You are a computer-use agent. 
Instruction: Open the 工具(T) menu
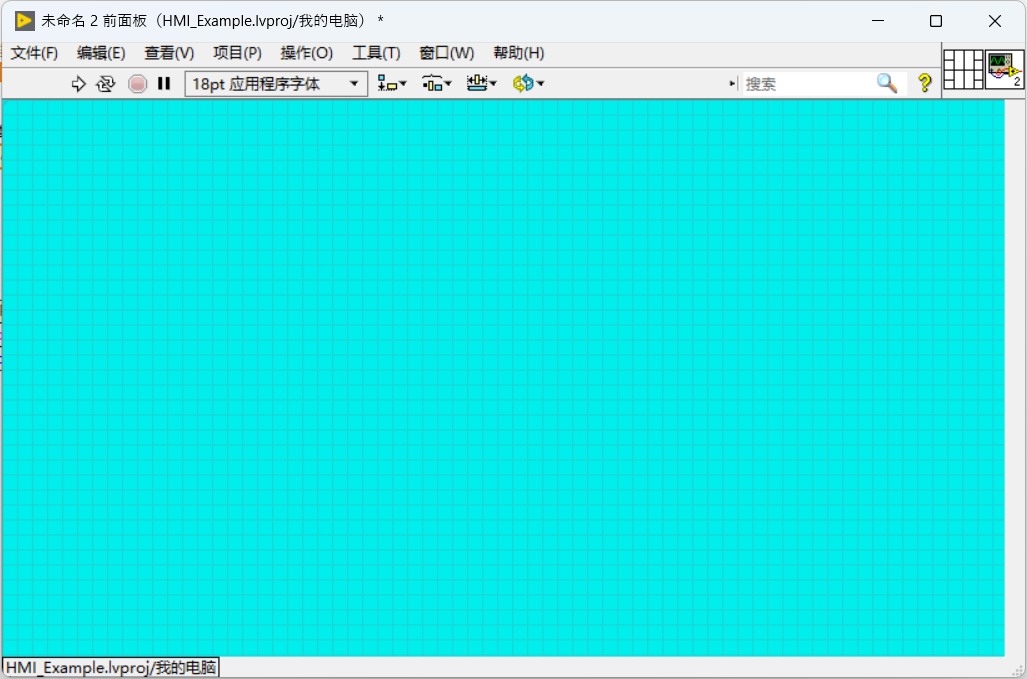pyautogui.click(x=376, y=53)
